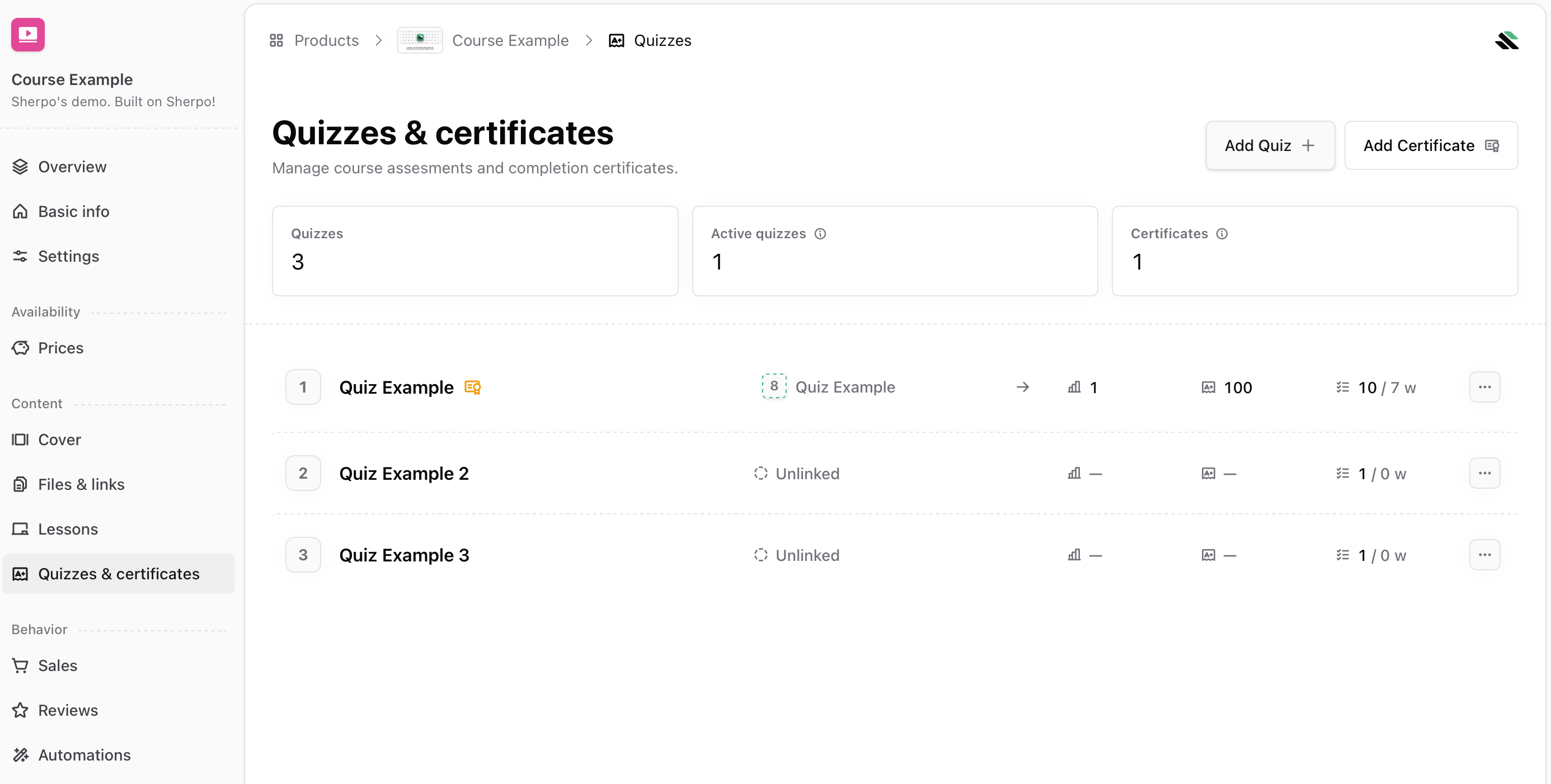
Task: Select the Course Example thumbnail in breadcrumb
Action: click(x=420, y=40)
